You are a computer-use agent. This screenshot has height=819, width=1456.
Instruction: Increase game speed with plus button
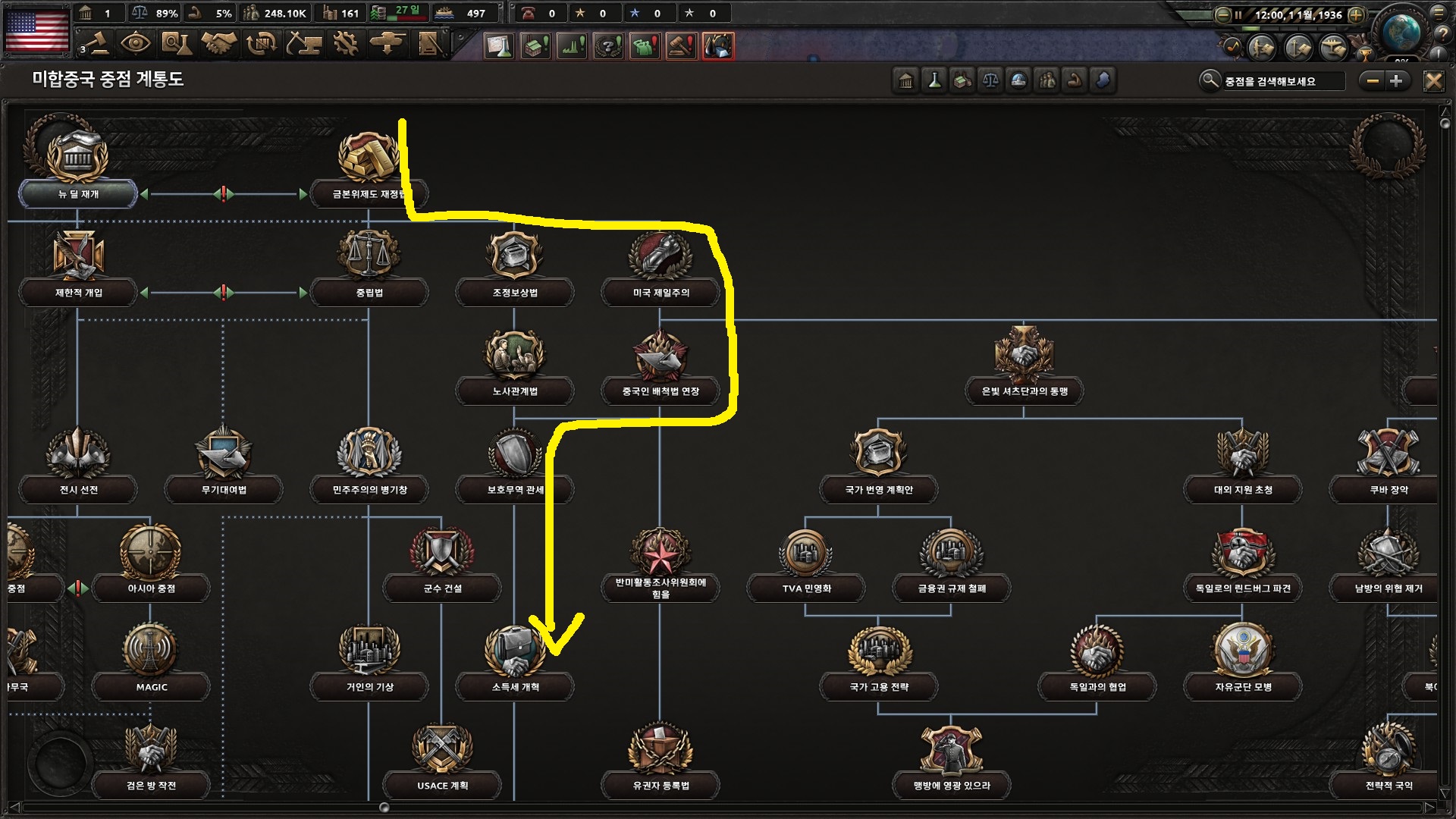1357,14
